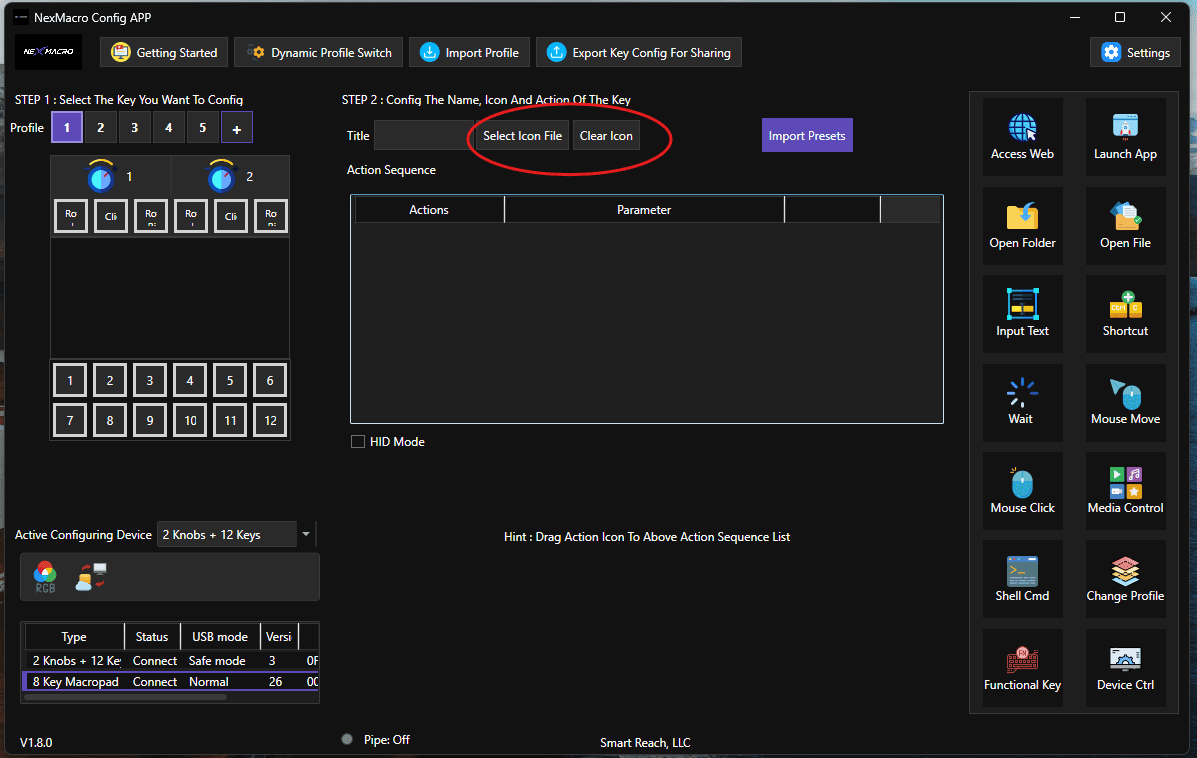Click the Clear Icon button
This screenshot has width=1197, height=758.
point(606,135)
